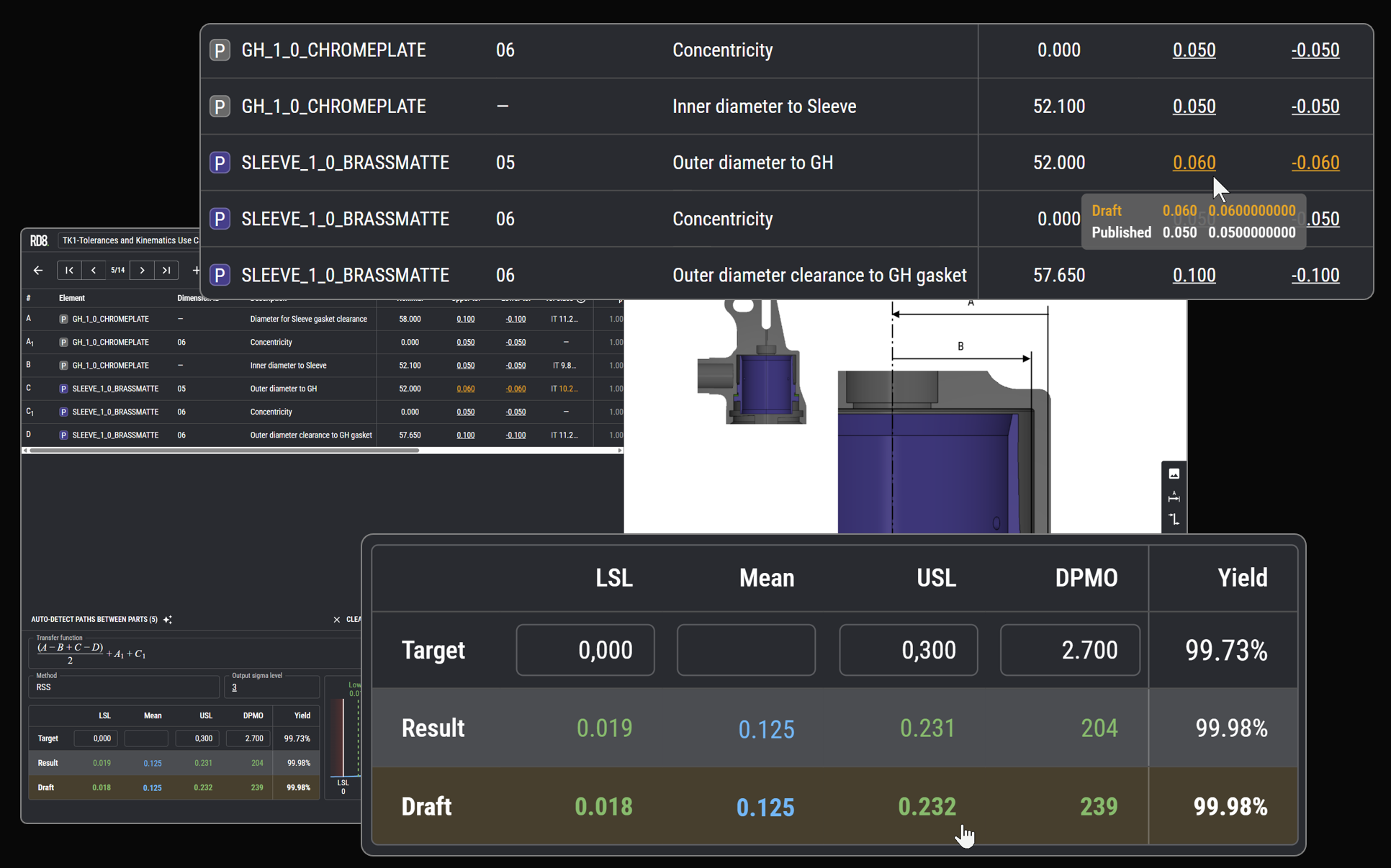The image size is (1391, 868).
Task: Click the 5/14 page indicator
Action: click(x=118, y=270)
